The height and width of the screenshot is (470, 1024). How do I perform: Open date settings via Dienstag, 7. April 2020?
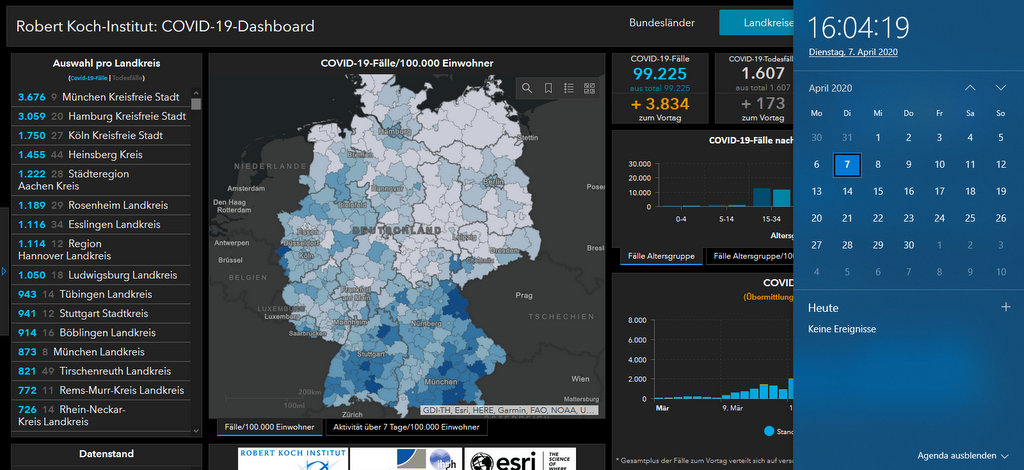coord(853,52)
